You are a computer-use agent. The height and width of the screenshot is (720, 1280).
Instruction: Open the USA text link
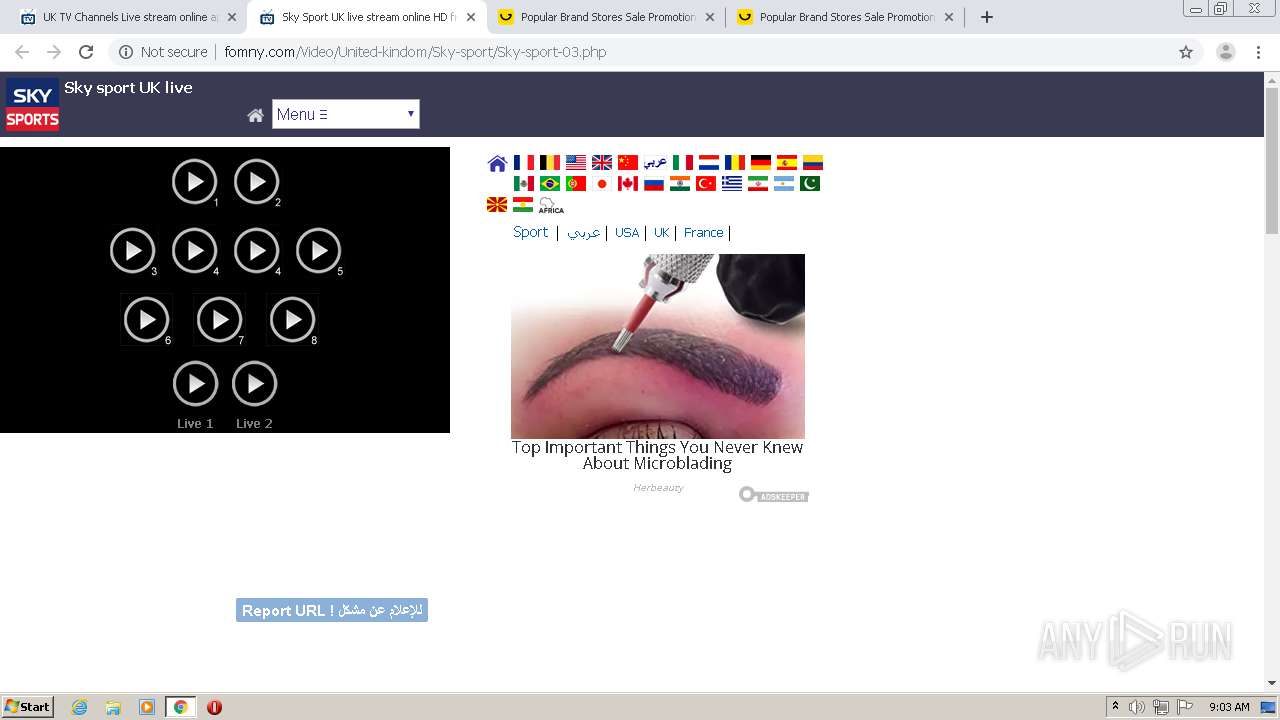[627, 232]
